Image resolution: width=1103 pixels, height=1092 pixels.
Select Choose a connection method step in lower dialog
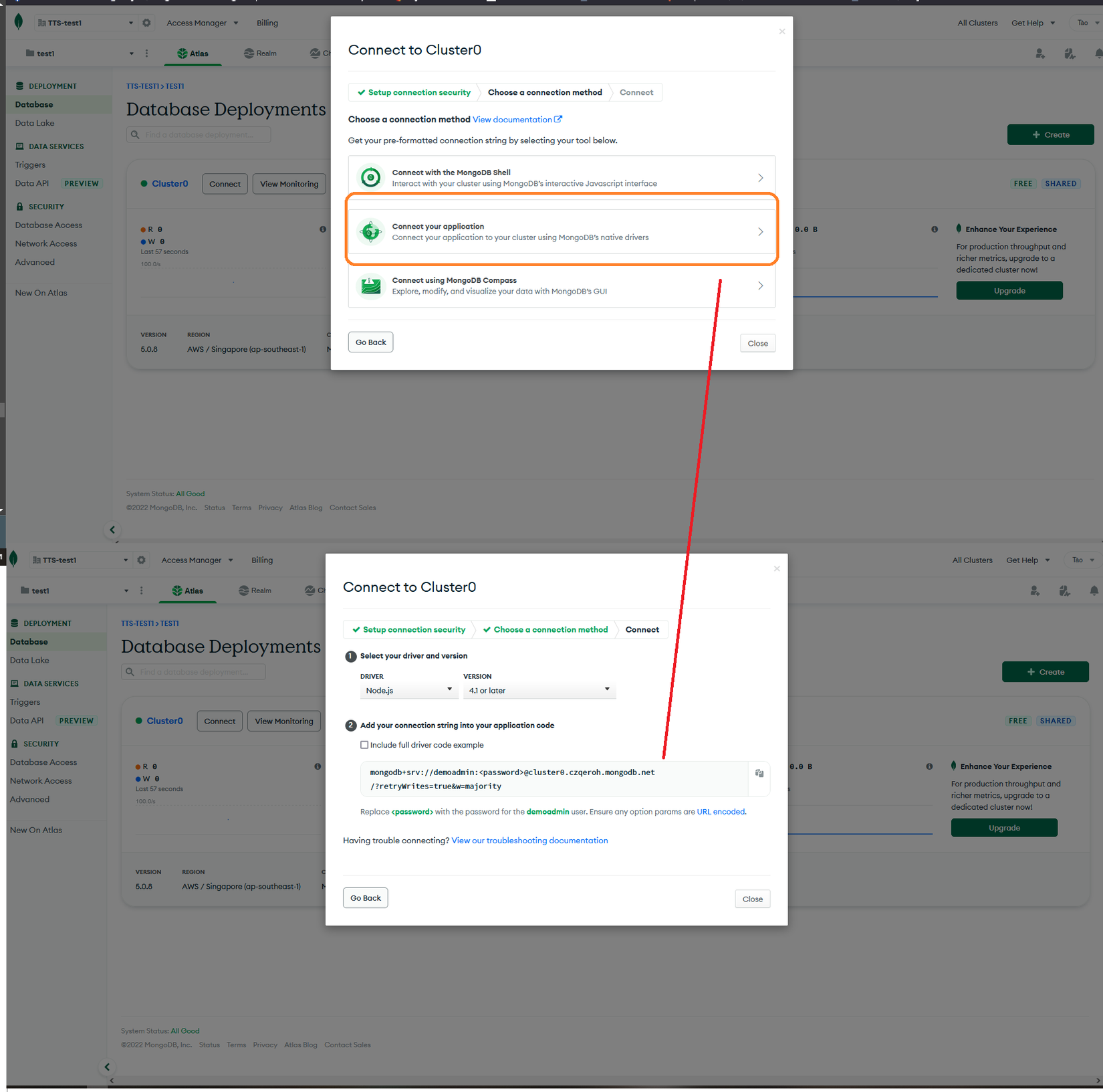pyautogui.click(x=545, y=630)
